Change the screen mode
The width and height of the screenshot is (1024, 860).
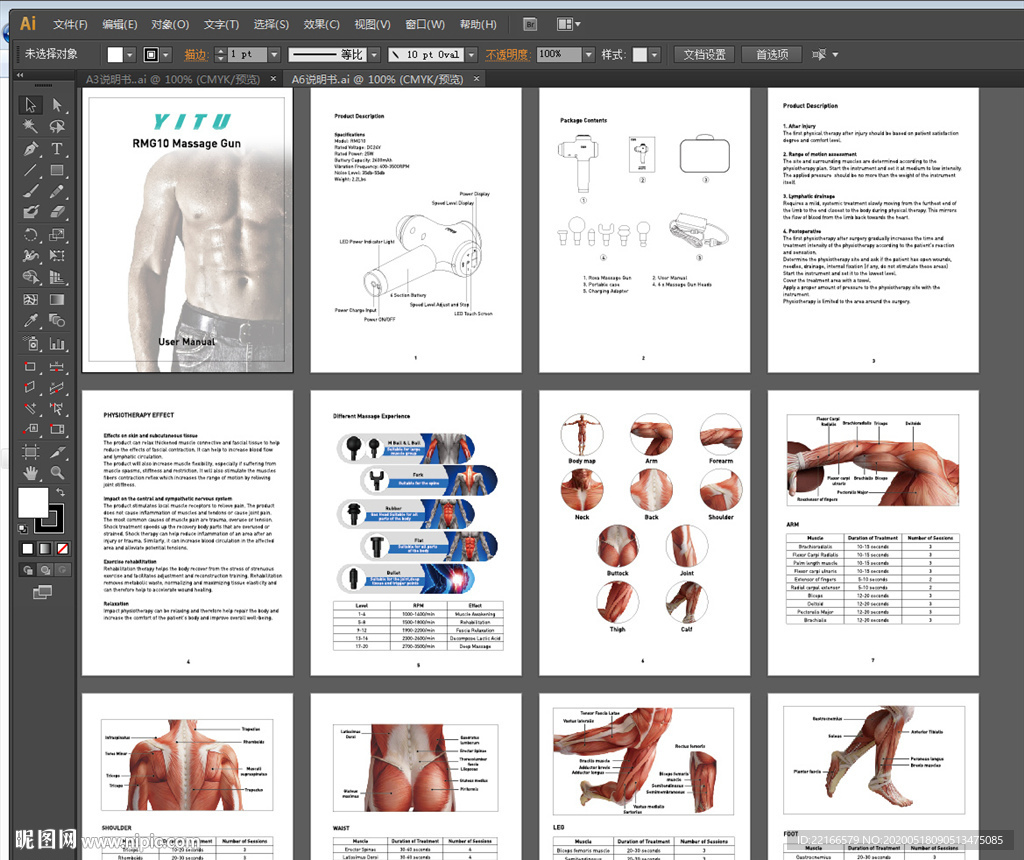[x=42, y=592]
